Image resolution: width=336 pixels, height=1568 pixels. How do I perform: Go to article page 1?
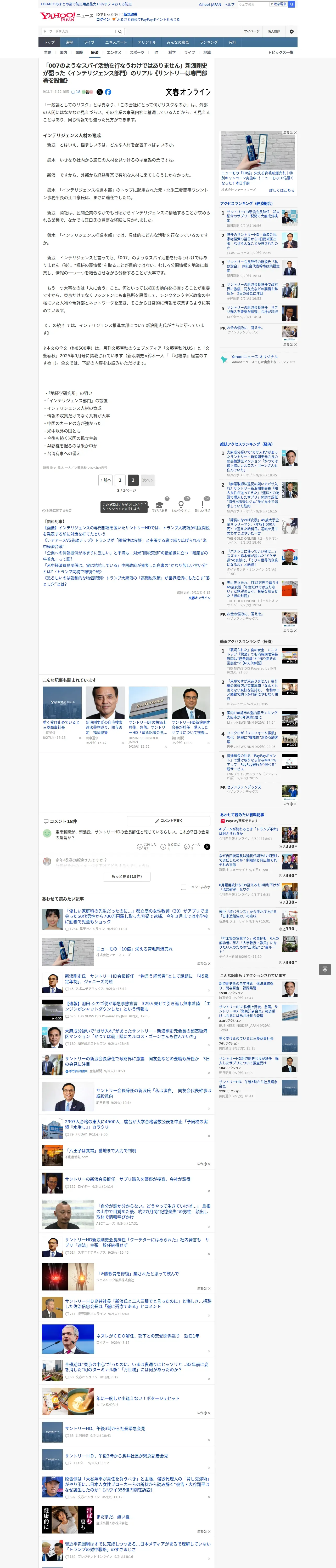[x=120, y=480]
